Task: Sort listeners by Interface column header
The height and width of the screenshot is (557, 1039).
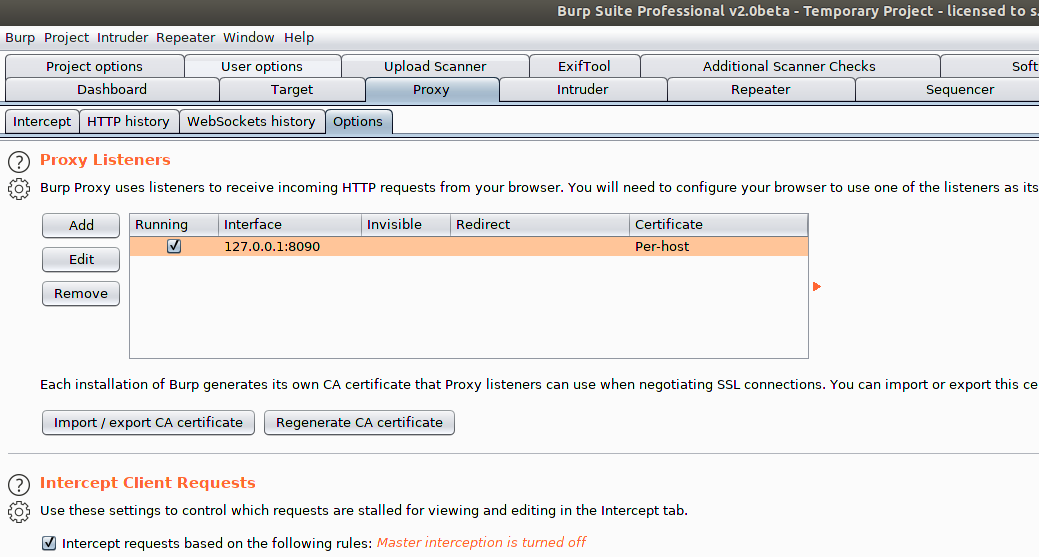Action: (x=290, y=225)
